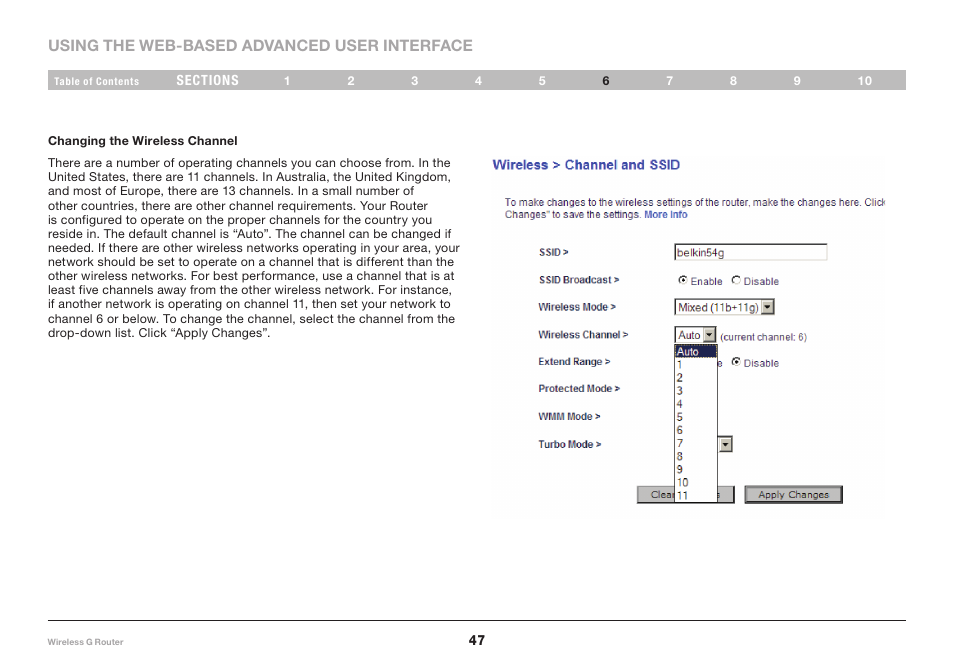
Task: Choose channel 10 in the list
Action: coord(696,482)
